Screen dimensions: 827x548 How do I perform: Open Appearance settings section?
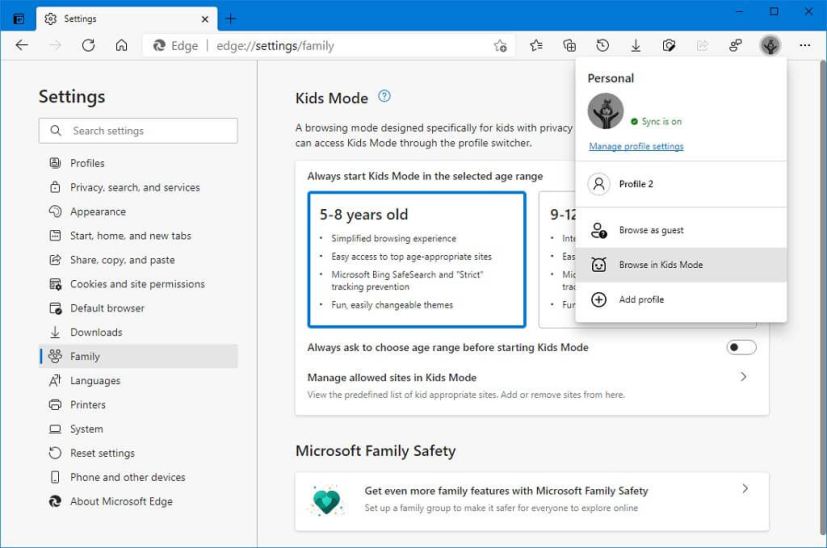[x=138, y=211]
